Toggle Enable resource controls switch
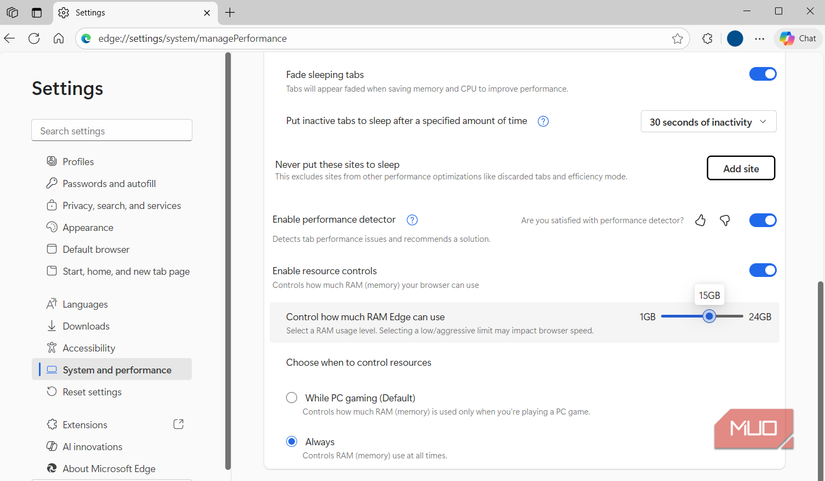 pyautogui.click(x=762, y=270)
